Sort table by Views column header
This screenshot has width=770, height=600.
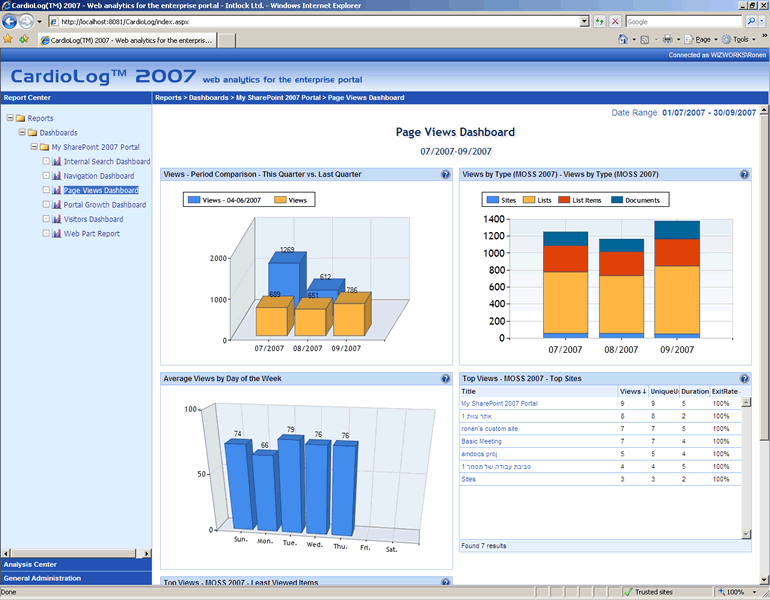coord(632,391)
